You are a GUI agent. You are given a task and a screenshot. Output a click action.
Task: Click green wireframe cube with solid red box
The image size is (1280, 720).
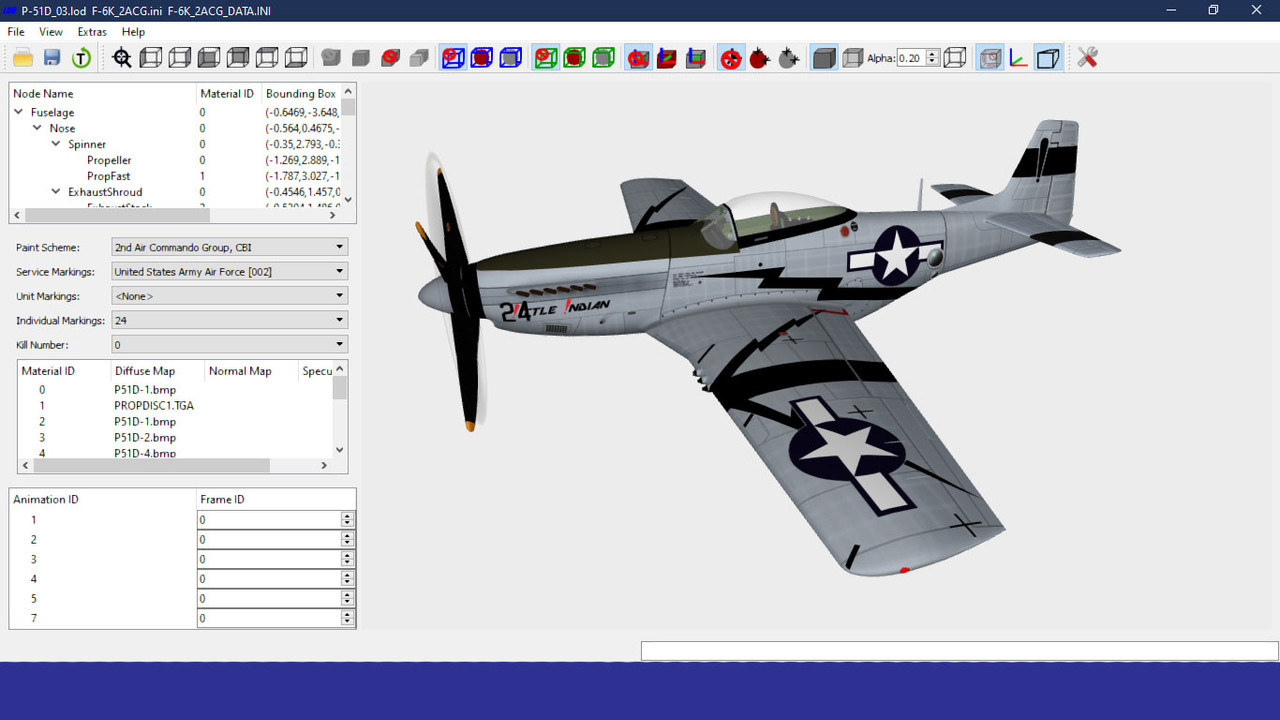pyautogui.click(x=574, y=58)
